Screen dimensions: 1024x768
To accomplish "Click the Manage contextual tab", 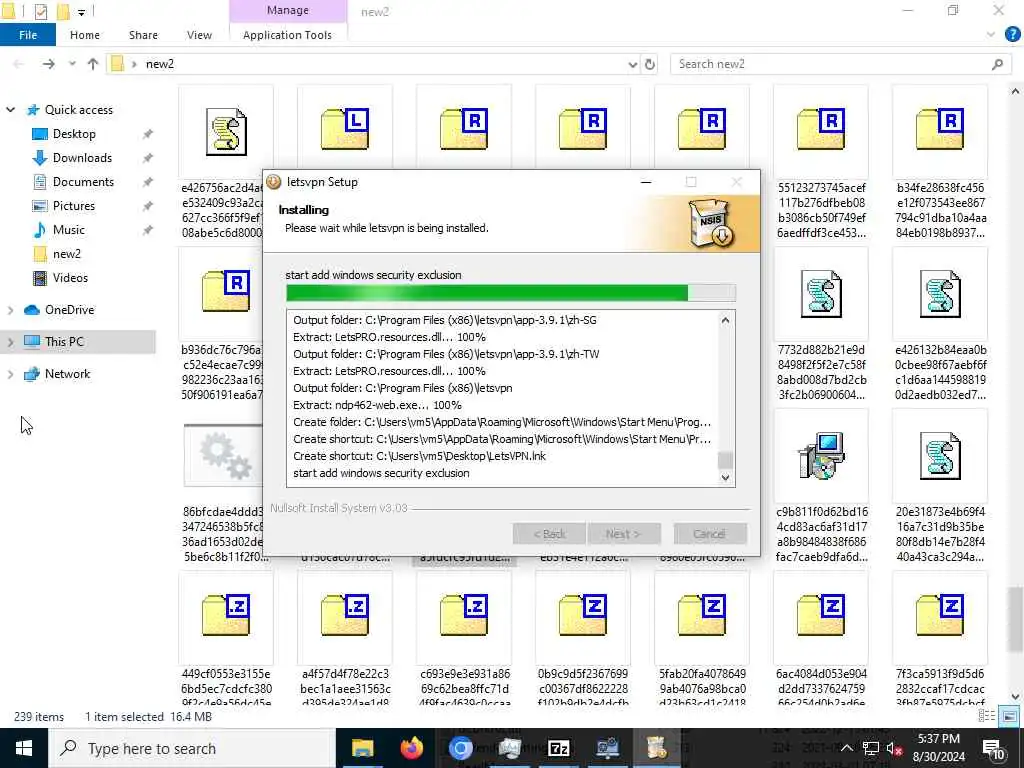I will point(287,10).
